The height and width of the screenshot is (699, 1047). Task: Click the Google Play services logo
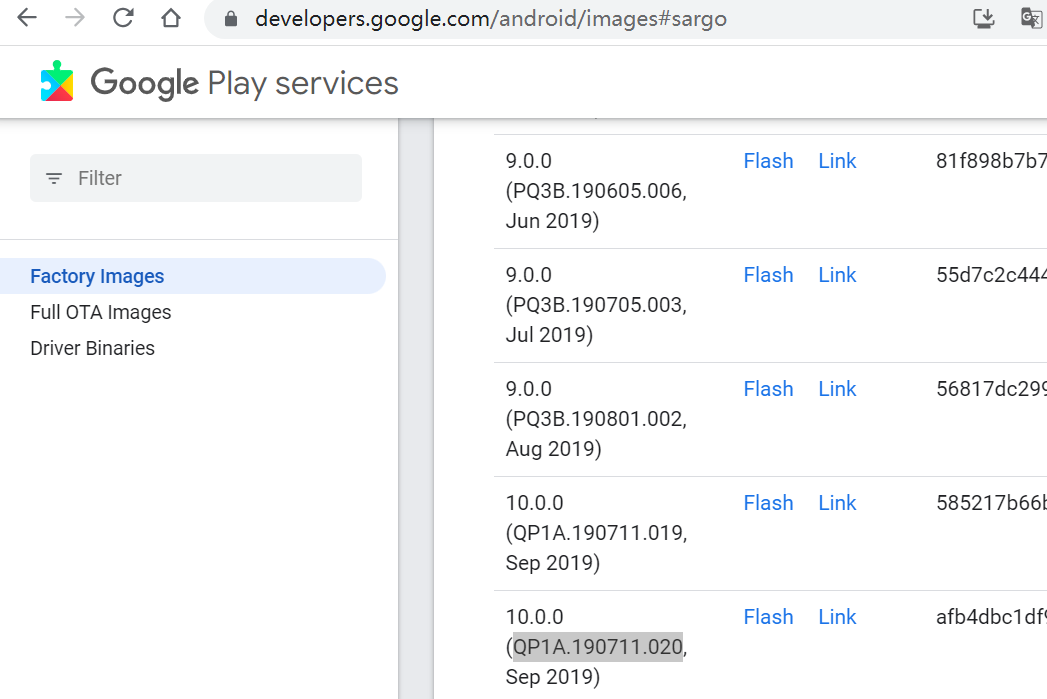(57, 82)
